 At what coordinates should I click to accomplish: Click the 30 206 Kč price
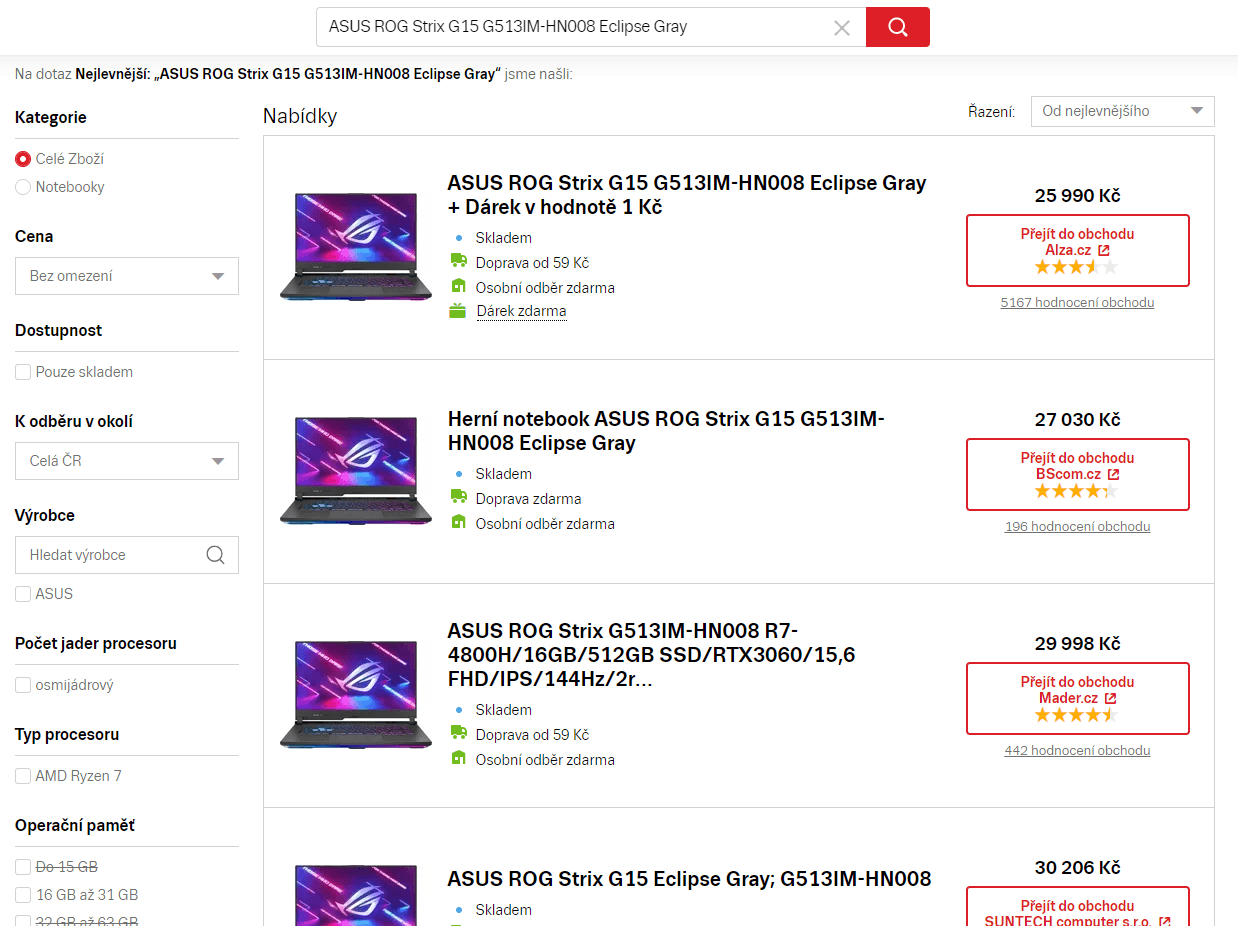point(1077,868)
